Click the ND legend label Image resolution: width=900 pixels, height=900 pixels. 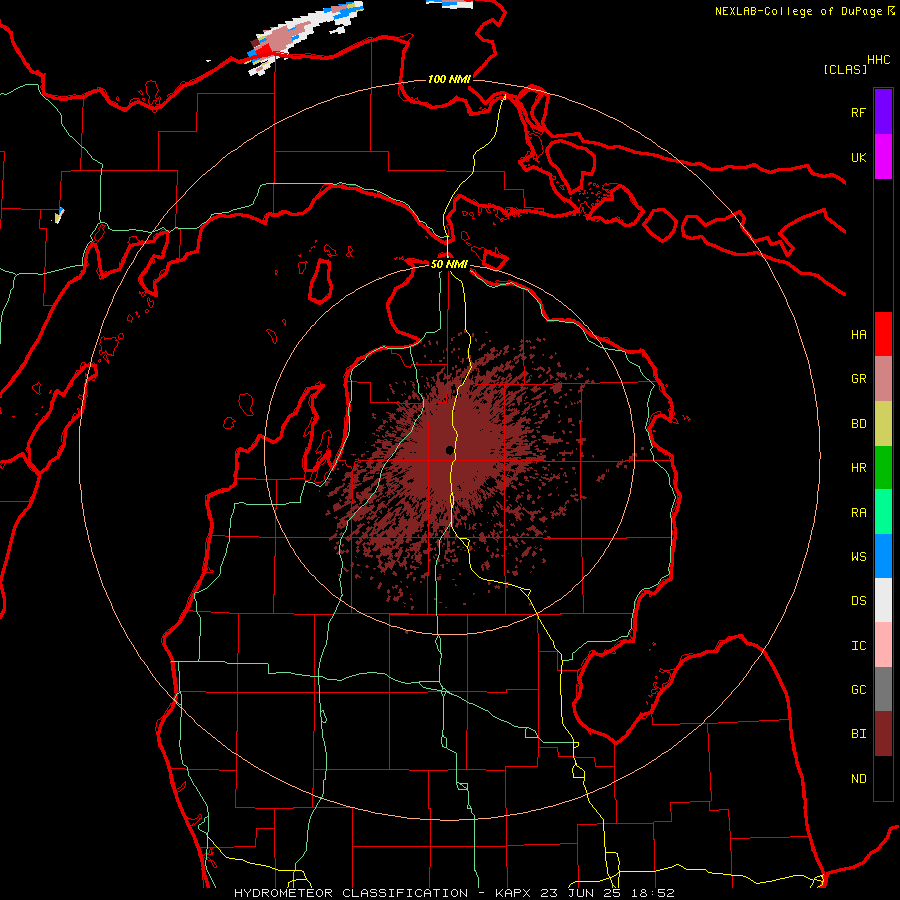(858, 779)
